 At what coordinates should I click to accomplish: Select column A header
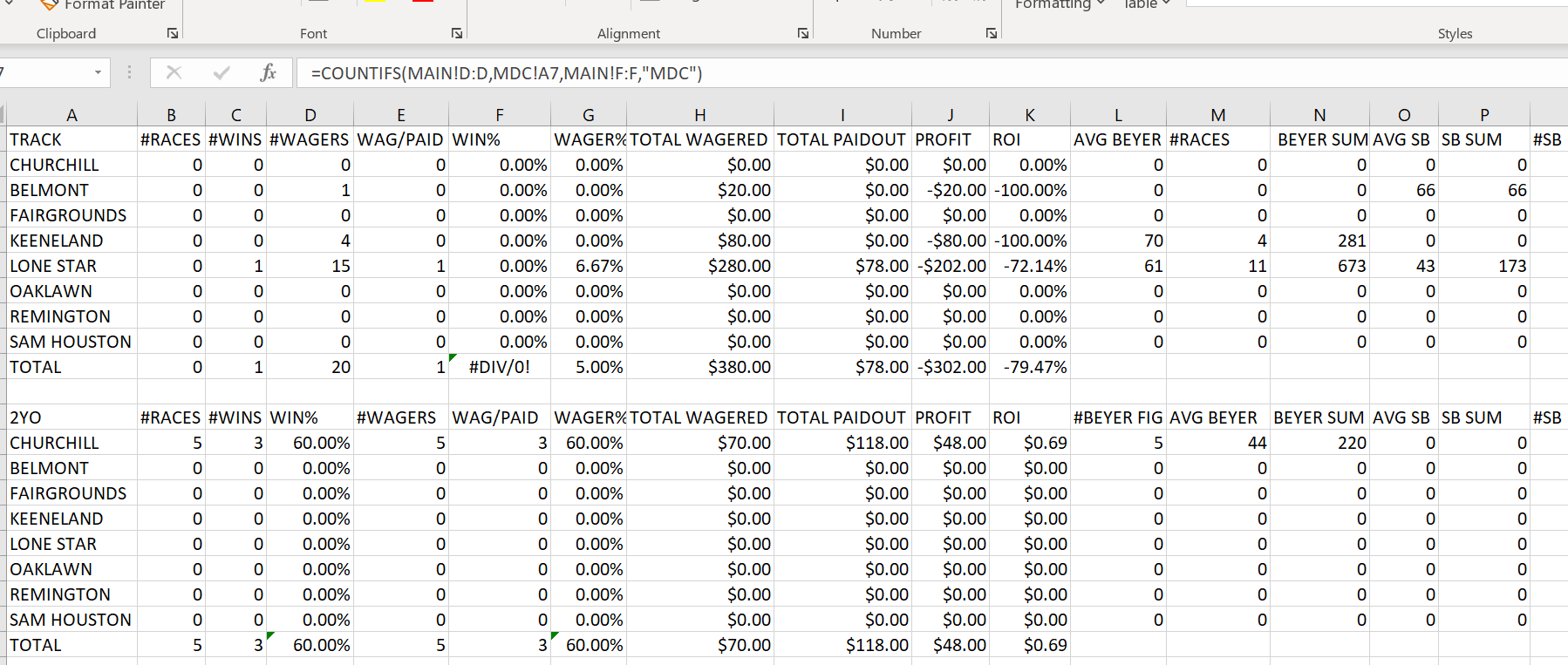coord(72,115)
